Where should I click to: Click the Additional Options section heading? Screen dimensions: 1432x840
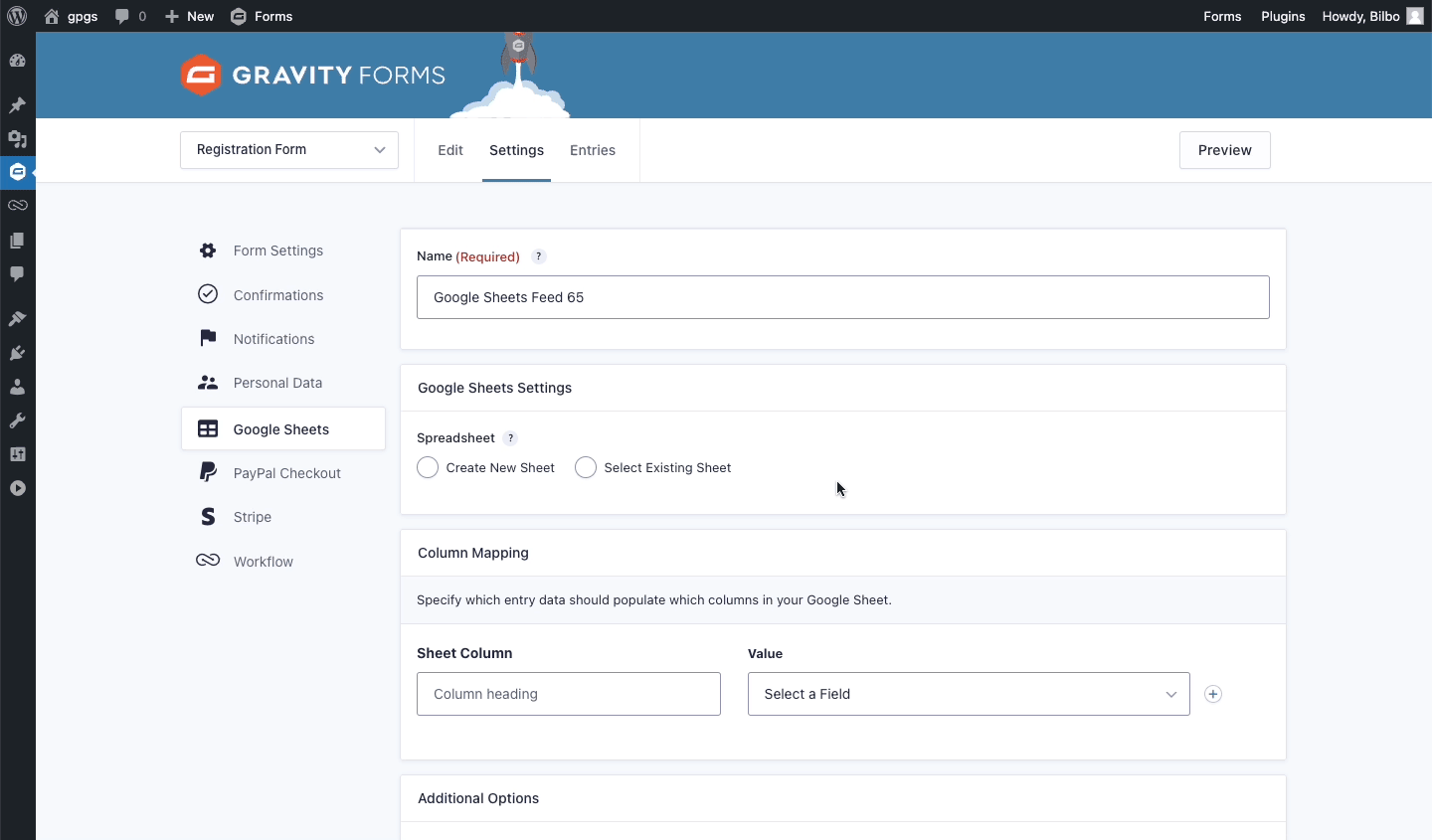click(x=478, y=798)
